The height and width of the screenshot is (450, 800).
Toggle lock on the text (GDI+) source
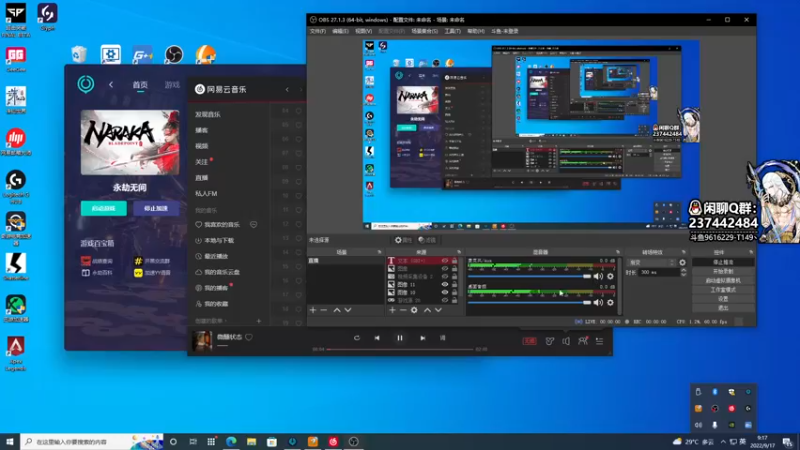click(x=454, y=261)
